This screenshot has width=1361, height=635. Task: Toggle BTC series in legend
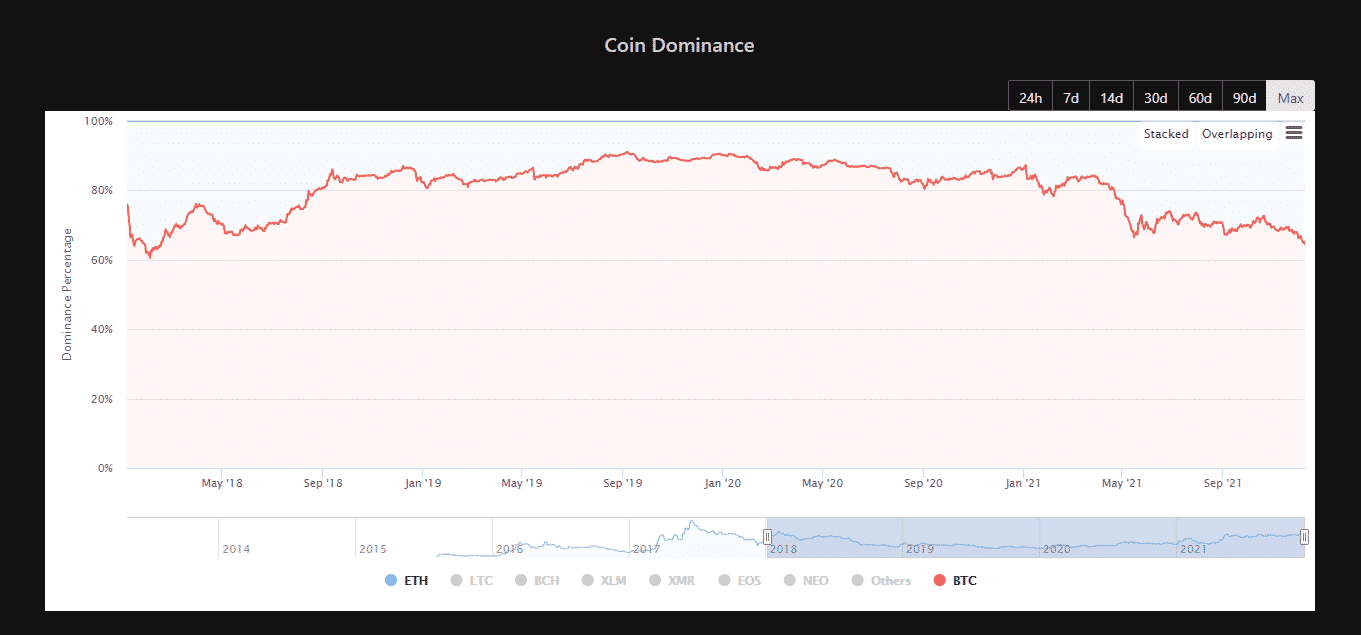pyautogui.click(x=954, y=581)
